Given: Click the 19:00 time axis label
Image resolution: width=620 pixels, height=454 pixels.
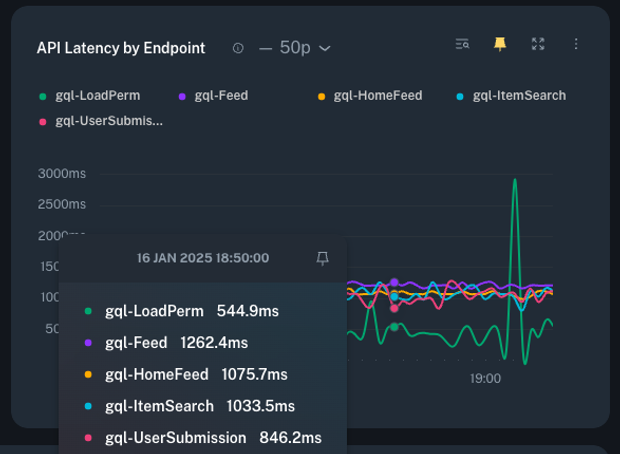Looking at the screenshot, I should click(485, 379).
